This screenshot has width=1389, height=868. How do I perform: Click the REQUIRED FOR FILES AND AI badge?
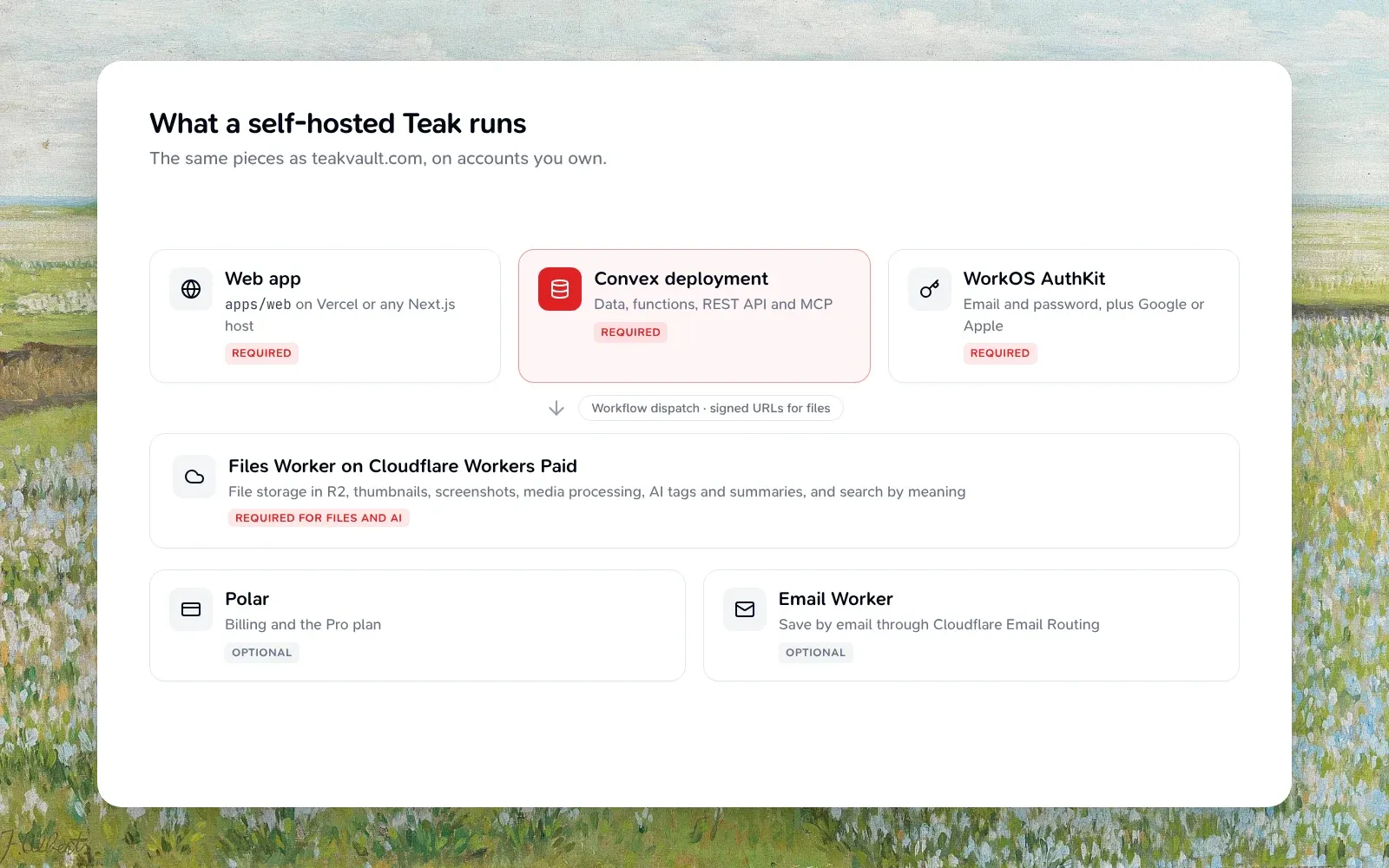point(319,518)
